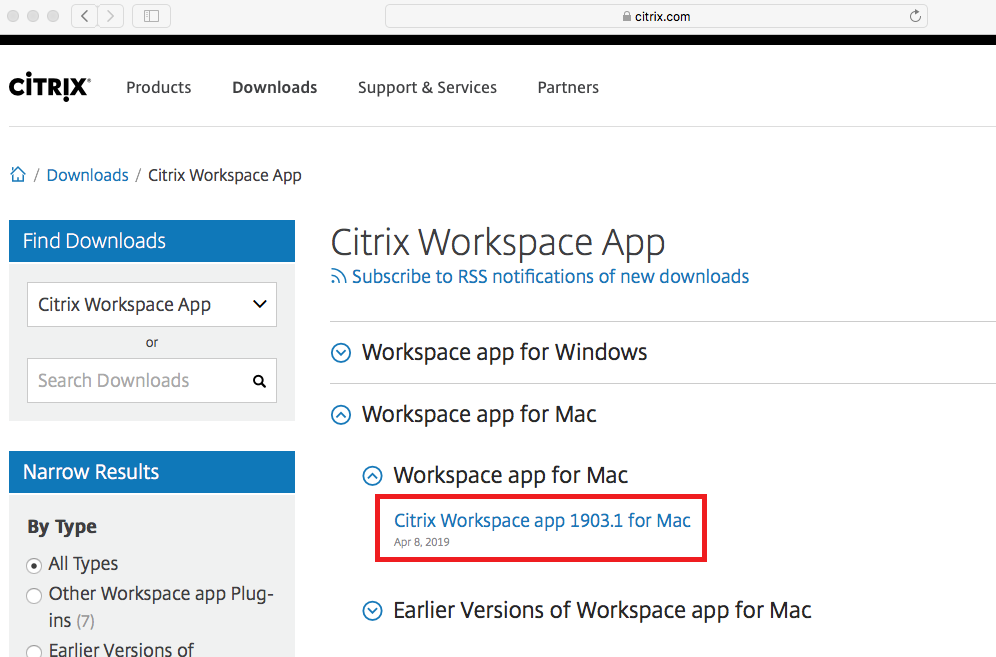
Task: Toggle the Safari sidebar button
Action: [151, 16]
